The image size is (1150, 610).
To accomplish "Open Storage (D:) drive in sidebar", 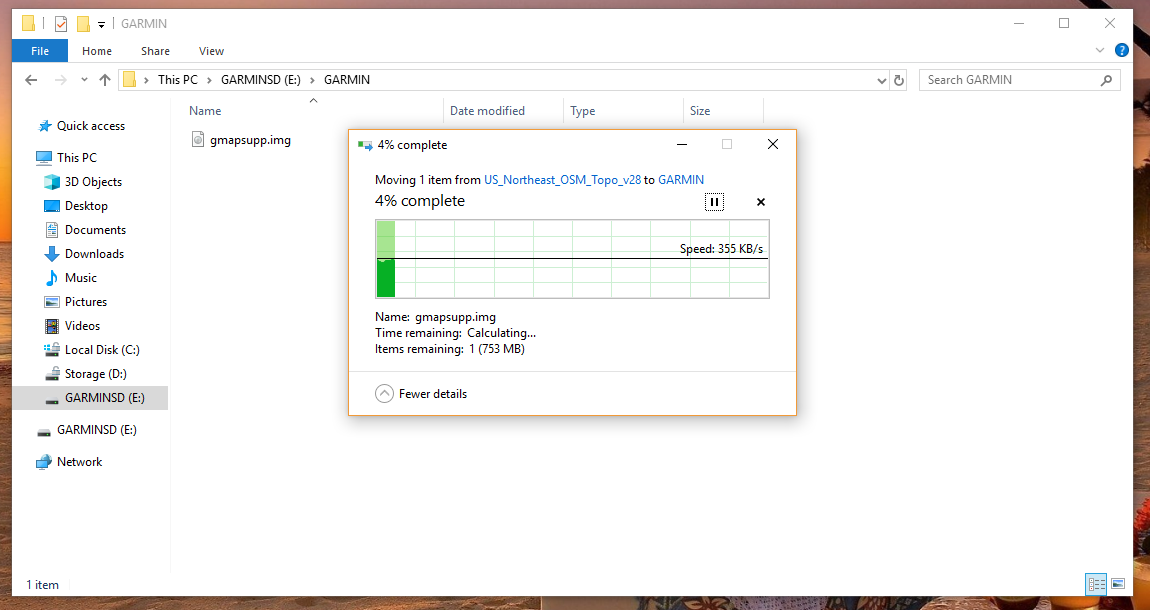I will (95, 374).
